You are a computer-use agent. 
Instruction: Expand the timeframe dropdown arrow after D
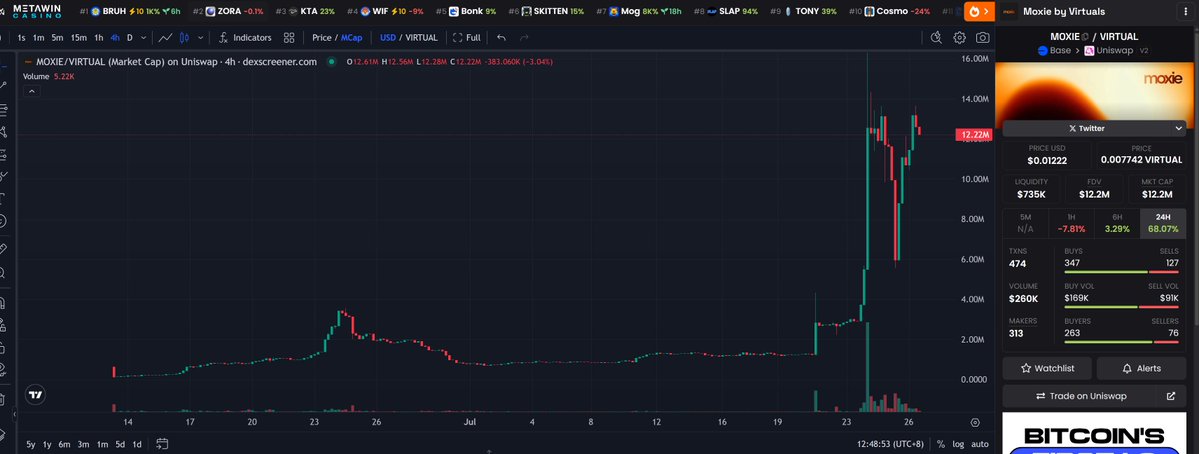[x=144, y=37]
